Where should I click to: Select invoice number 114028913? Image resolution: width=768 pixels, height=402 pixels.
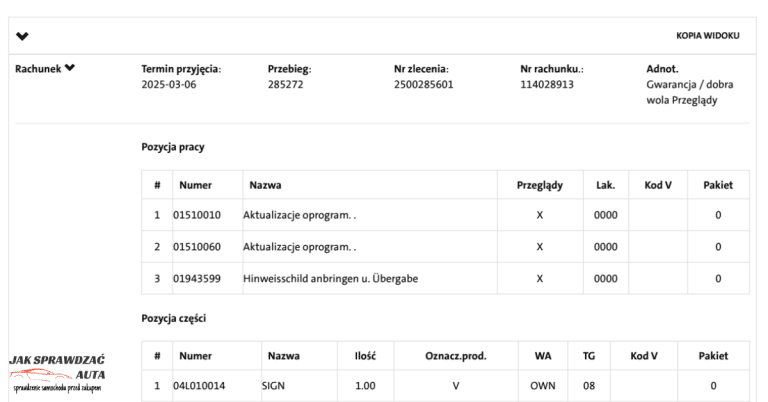pos(547,85)
